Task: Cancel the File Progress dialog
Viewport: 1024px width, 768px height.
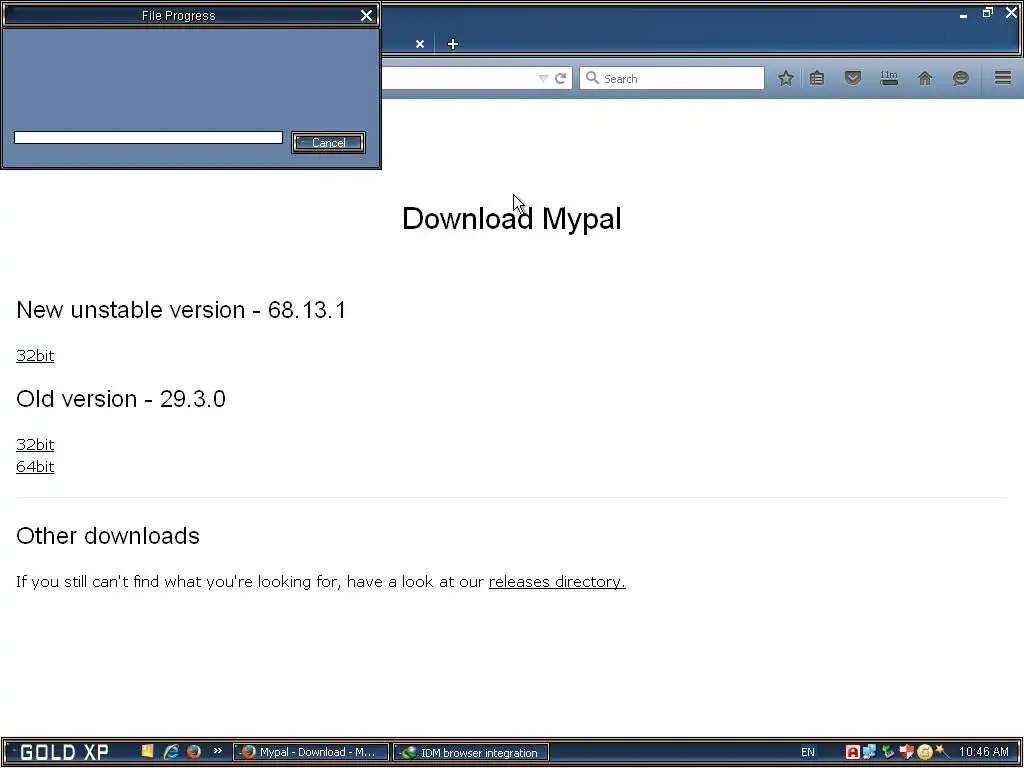Action: 328,142
